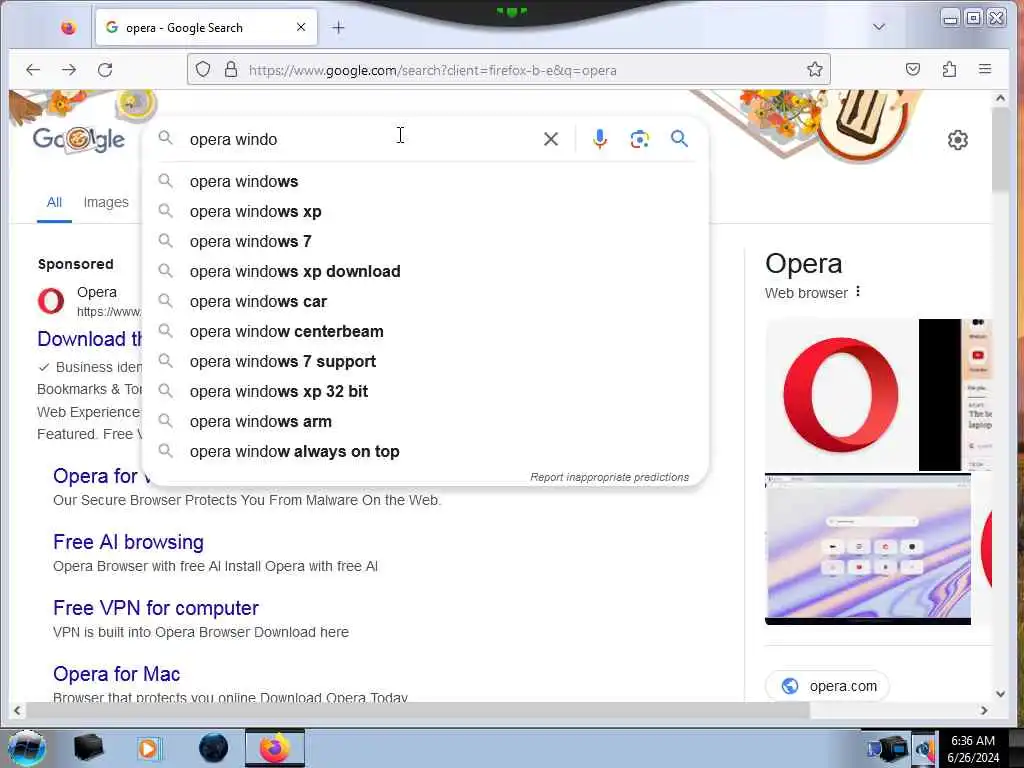
Task: Click the sponsored Opera favicon
Action: [51, 301]
